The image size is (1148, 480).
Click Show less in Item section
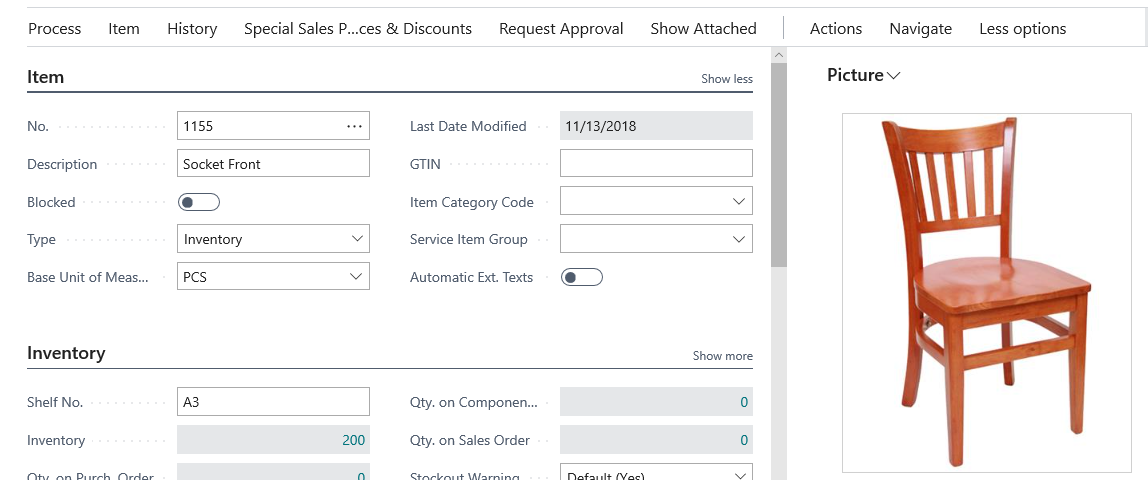click(x=726, y=79)
